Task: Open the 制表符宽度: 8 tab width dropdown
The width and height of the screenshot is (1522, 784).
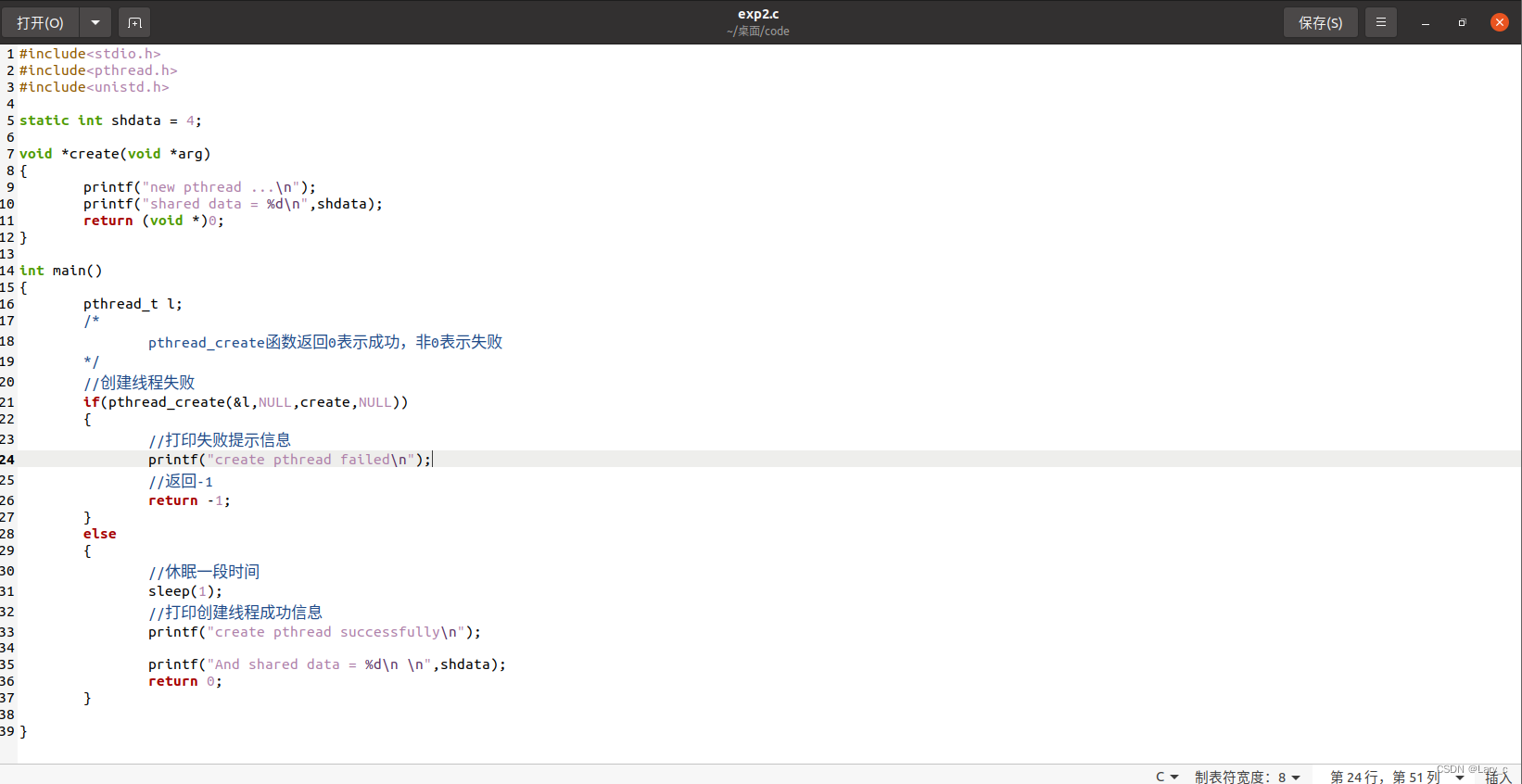Action: pyautogui.click(x=1247, y=777)
